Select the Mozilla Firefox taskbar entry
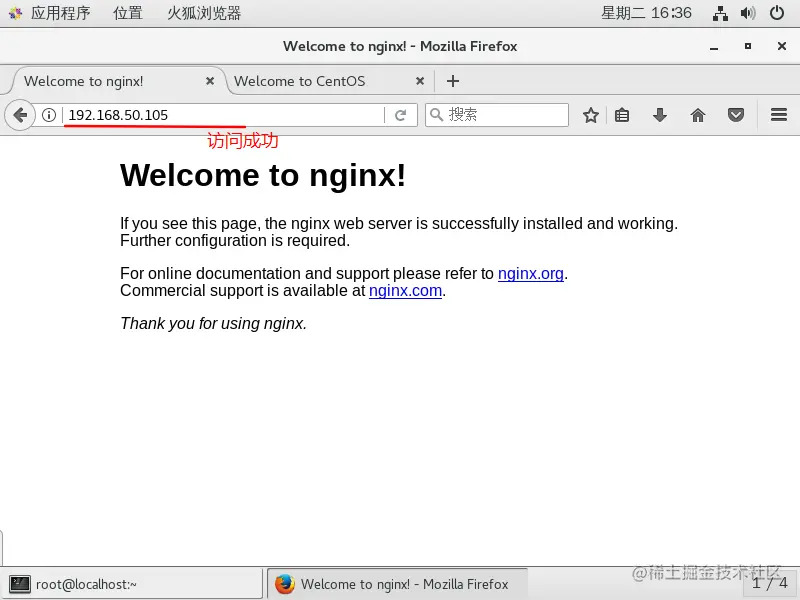The height and width of the screenshot is (600, 800). (397, 584)
